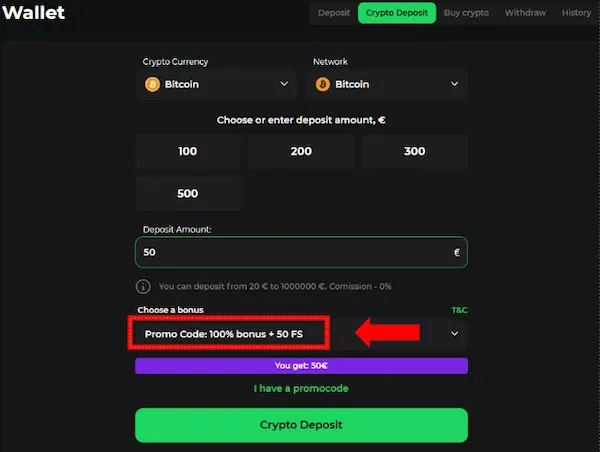Open the Choose a bonus dropdown
Image resolution: width=600 pixels, height=452 pixels.
[x=455, y=333]
